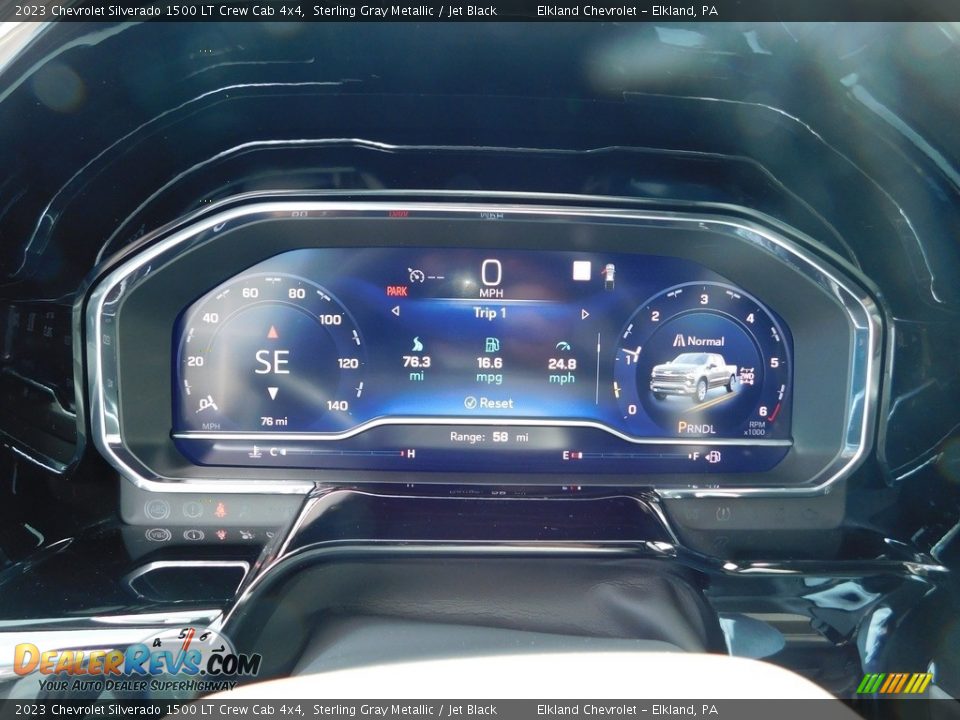Tap the RPM x1000 label
The image size is (960, 720).
point(754,427)
